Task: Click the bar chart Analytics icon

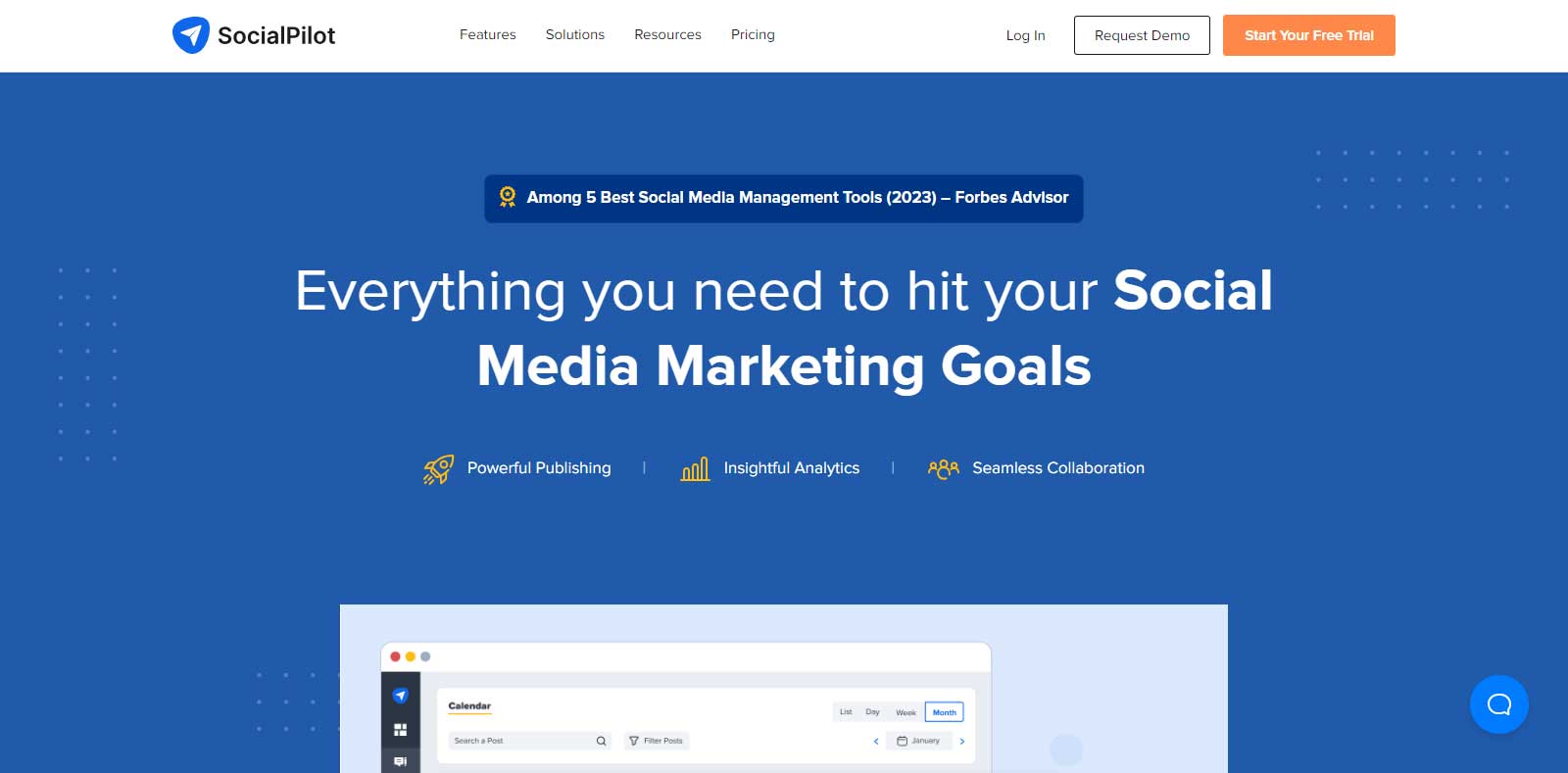Action: click(695, 469)
